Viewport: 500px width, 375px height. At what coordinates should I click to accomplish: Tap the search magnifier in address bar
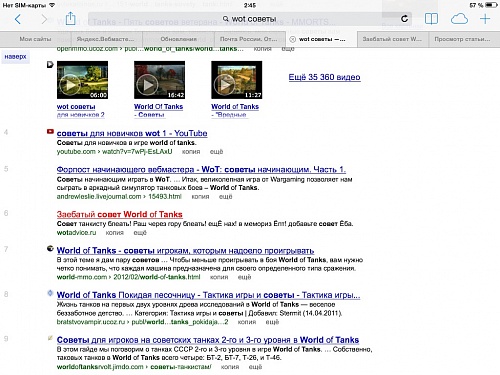click(226, 19)
